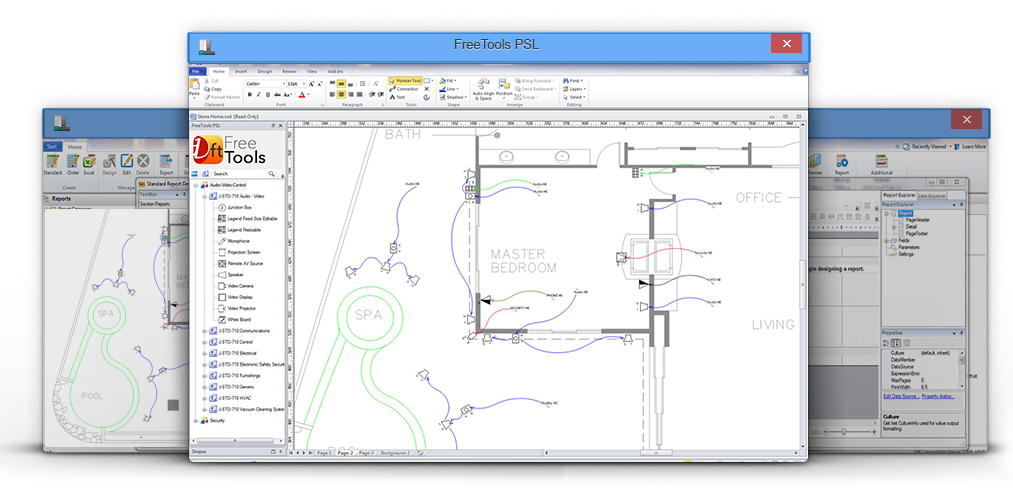The width and height of the screenshot is (1013, 495).
Task: Switch to the Review ribbon tab
Action: [289, 71]
